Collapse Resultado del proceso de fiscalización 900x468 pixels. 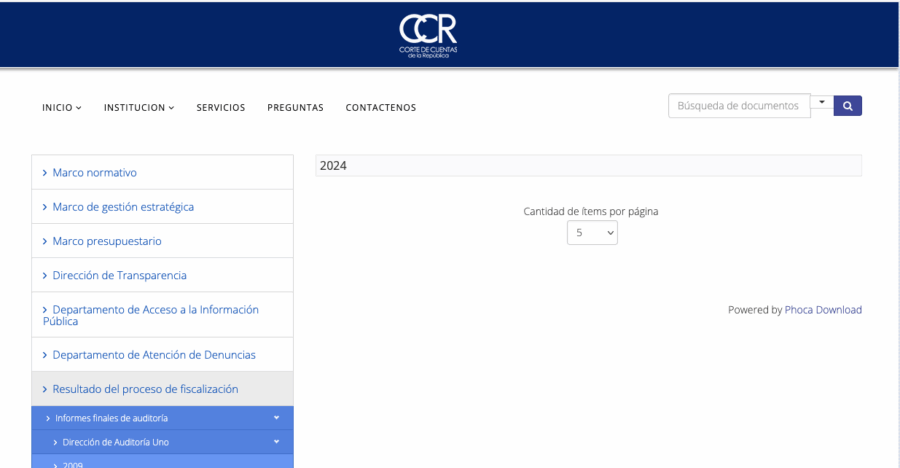point(145,389)
